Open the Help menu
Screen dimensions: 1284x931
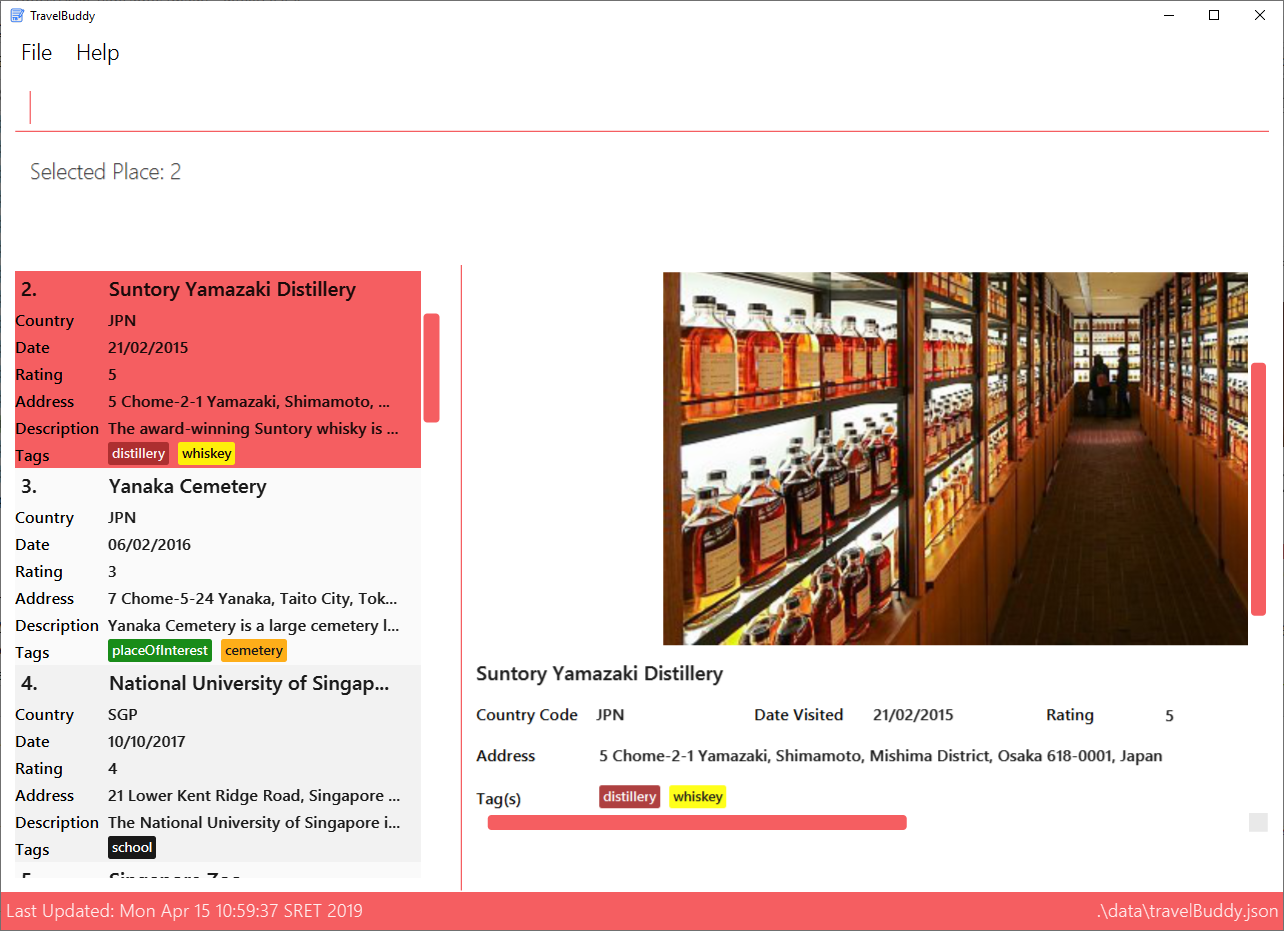tap(98, 53)
